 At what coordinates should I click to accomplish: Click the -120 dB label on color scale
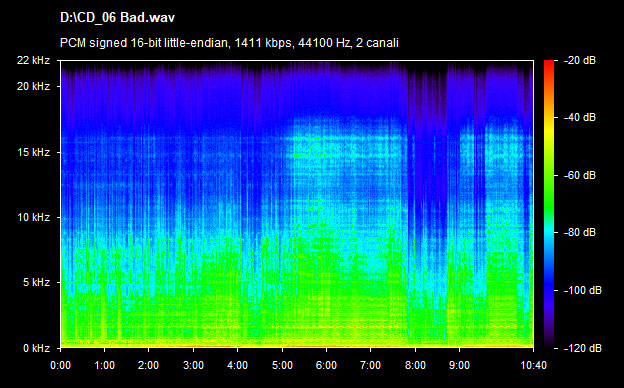[x=583, y=348]
